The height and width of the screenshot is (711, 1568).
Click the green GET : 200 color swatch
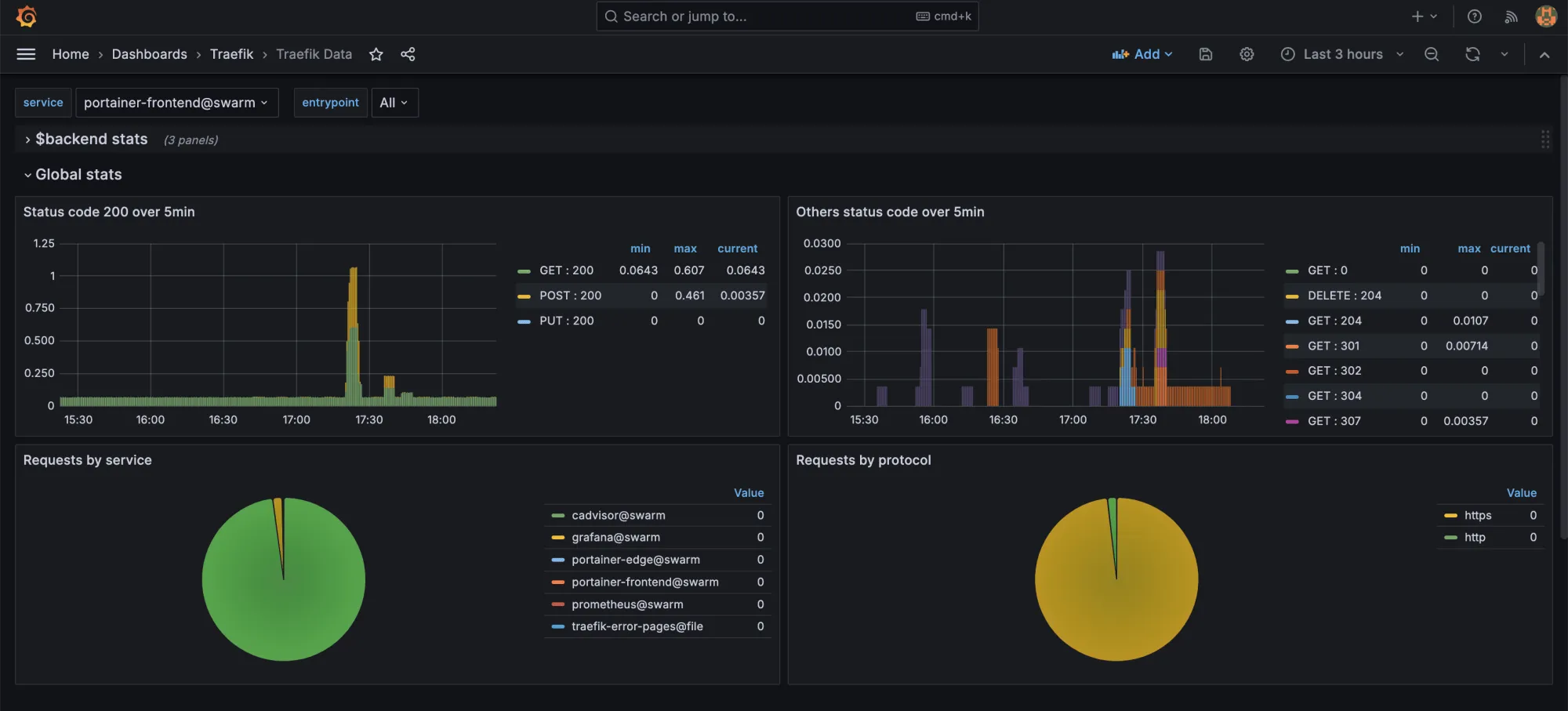(524, 271)
